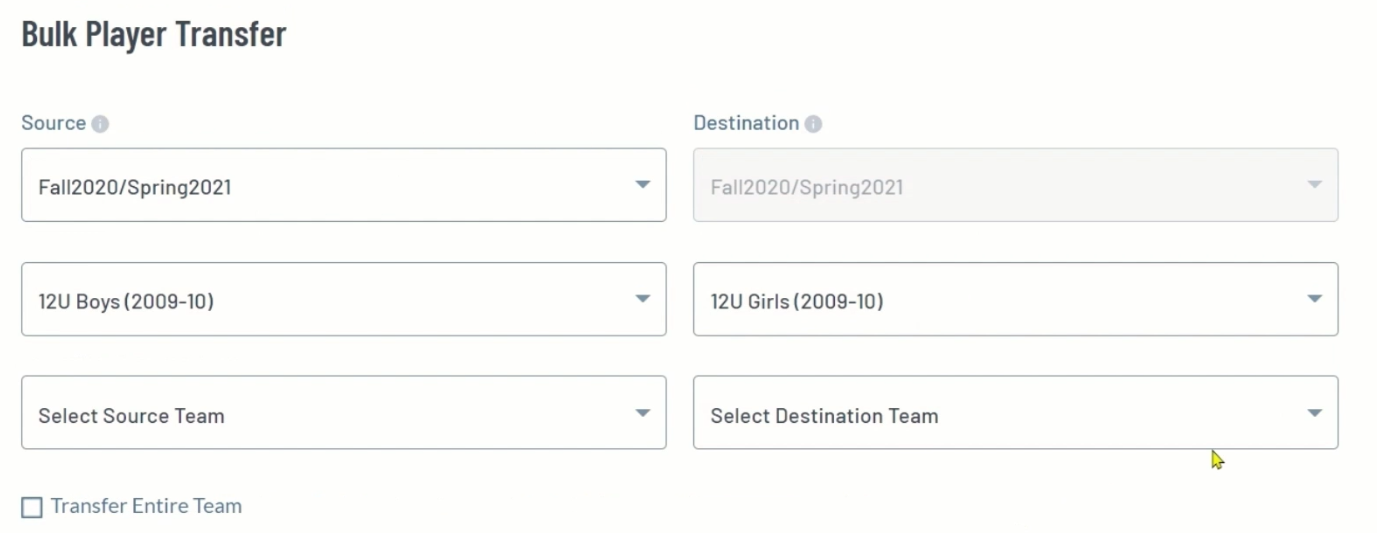
Task: Enable the Transfer Entire Team checkbox
Action: point(32,507)
